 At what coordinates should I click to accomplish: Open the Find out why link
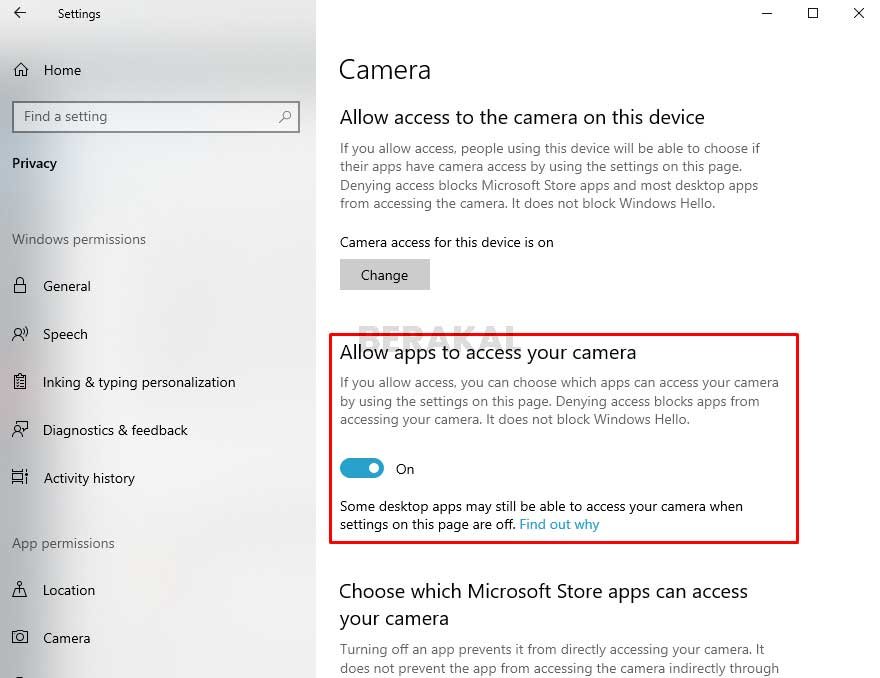559,524
